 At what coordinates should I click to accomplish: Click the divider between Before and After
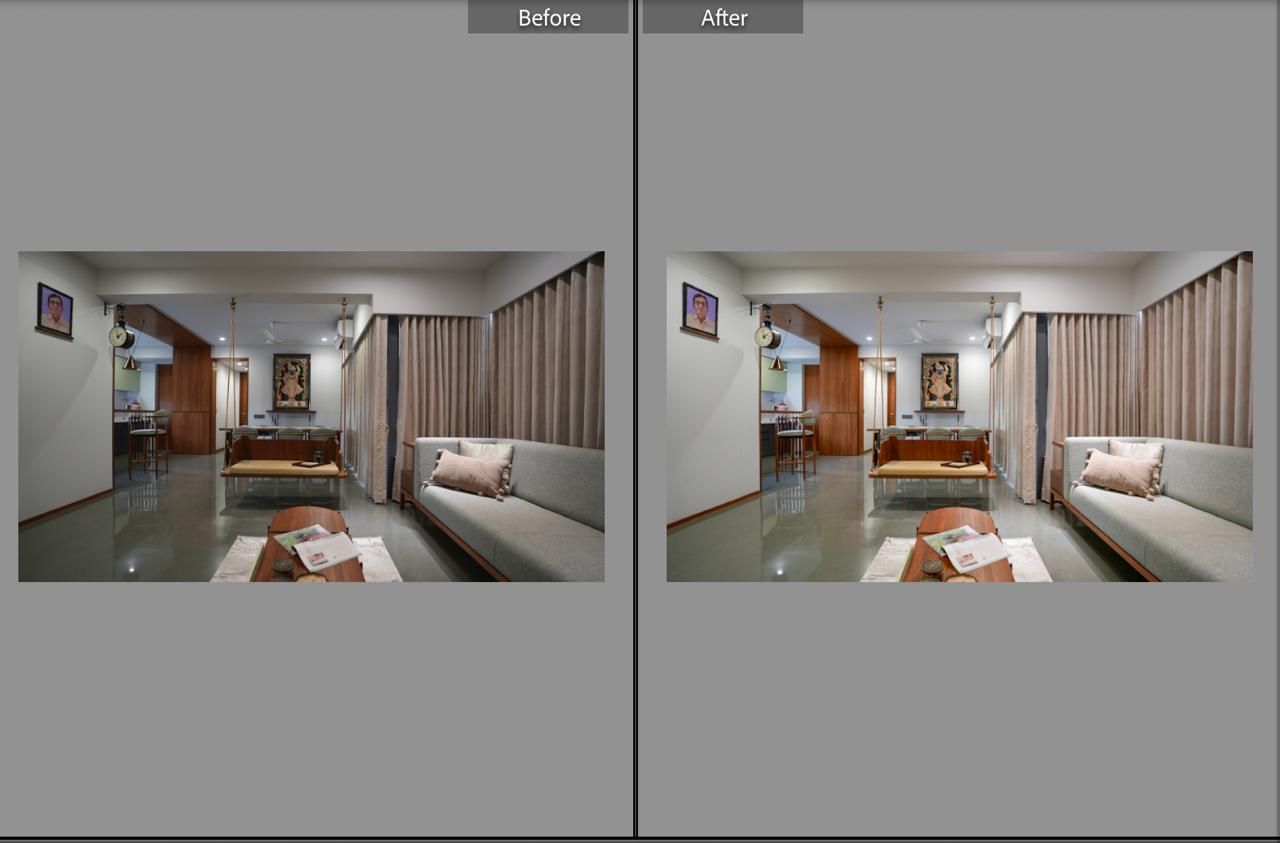635,418
